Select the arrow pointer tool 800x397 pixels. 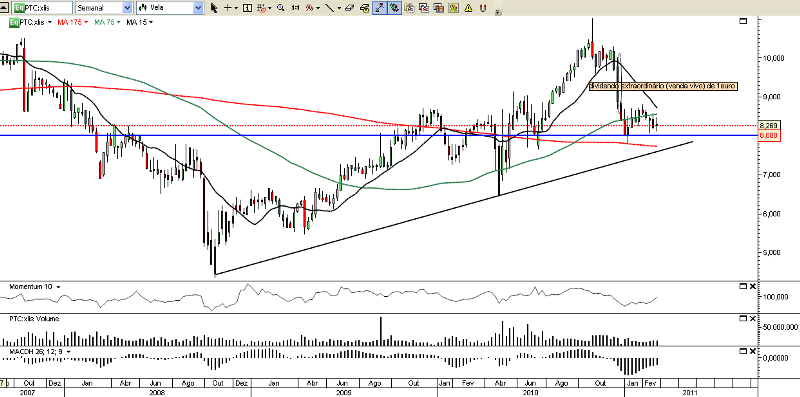[214, 8]
